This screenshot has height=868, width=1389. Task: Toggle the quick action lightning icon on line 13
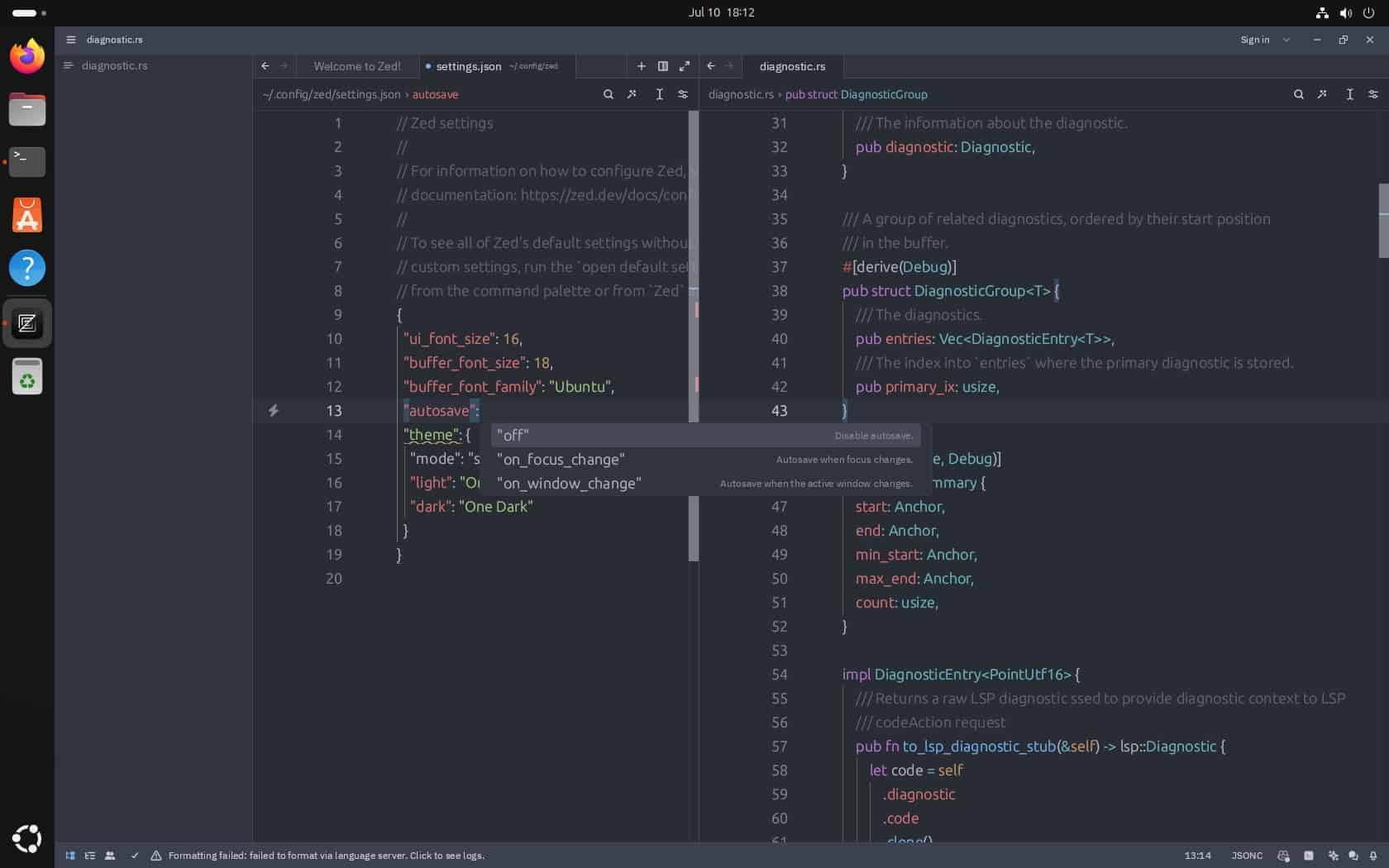(274, 411)
